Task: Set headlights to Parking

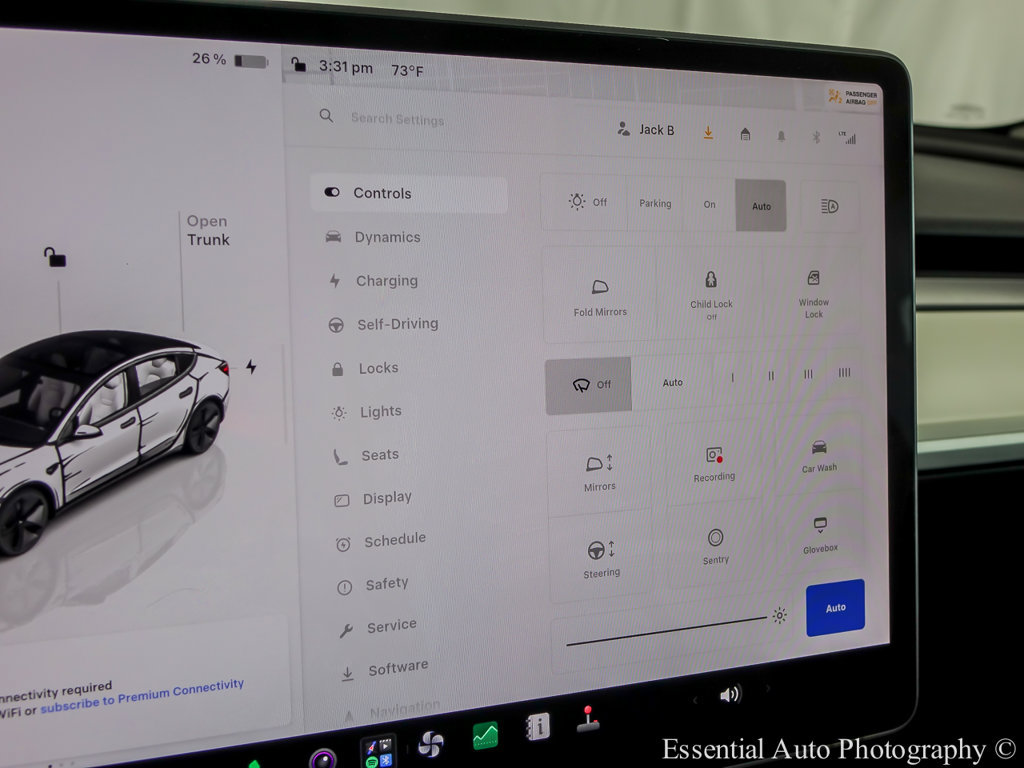Action: (x=655, y=203)
